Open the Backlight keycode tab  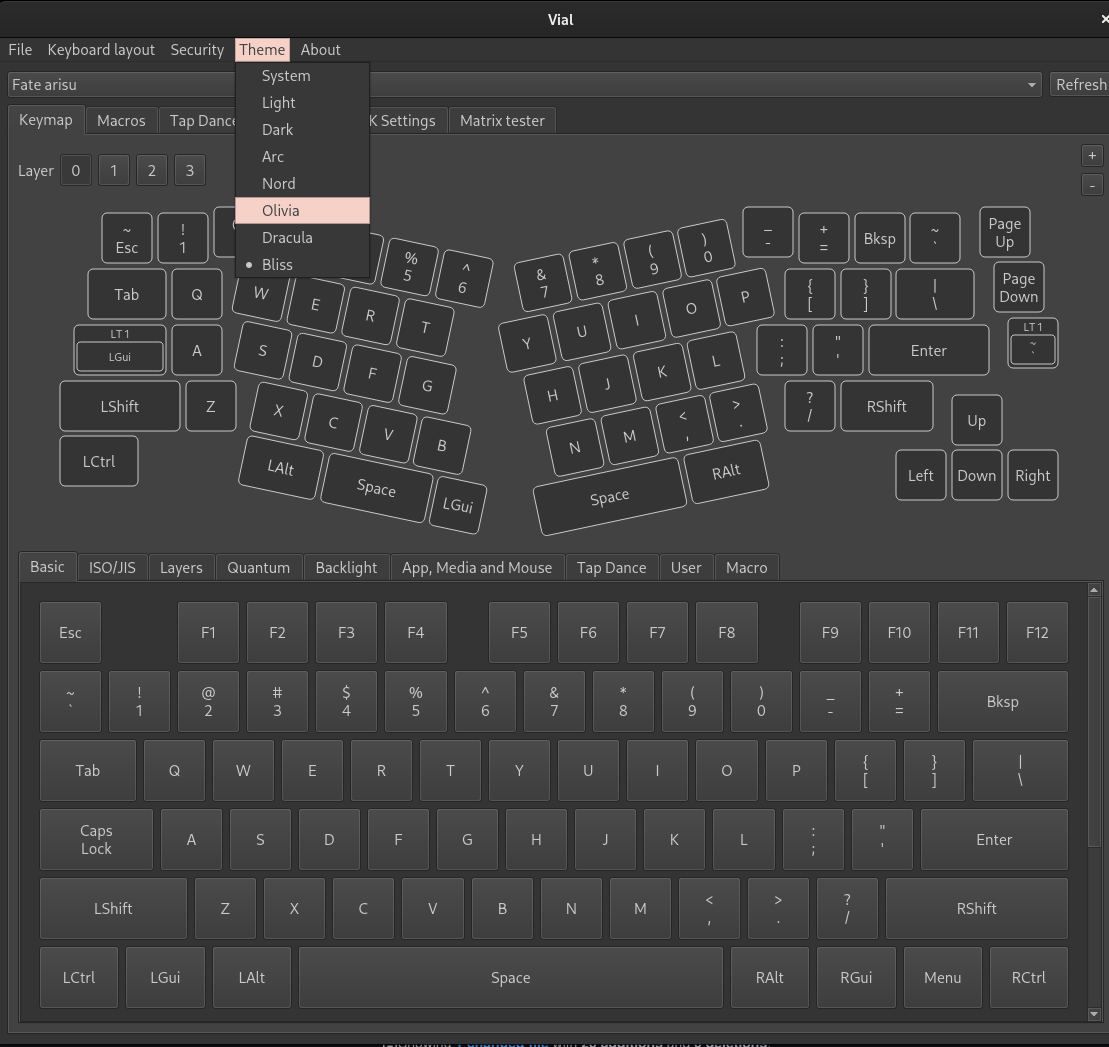click(x=346, y=567)
